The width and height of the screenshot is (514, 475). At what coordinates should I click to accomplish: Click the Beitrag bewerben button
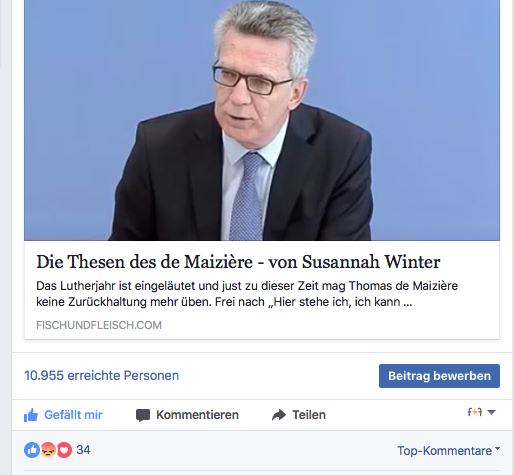[439, 376]
